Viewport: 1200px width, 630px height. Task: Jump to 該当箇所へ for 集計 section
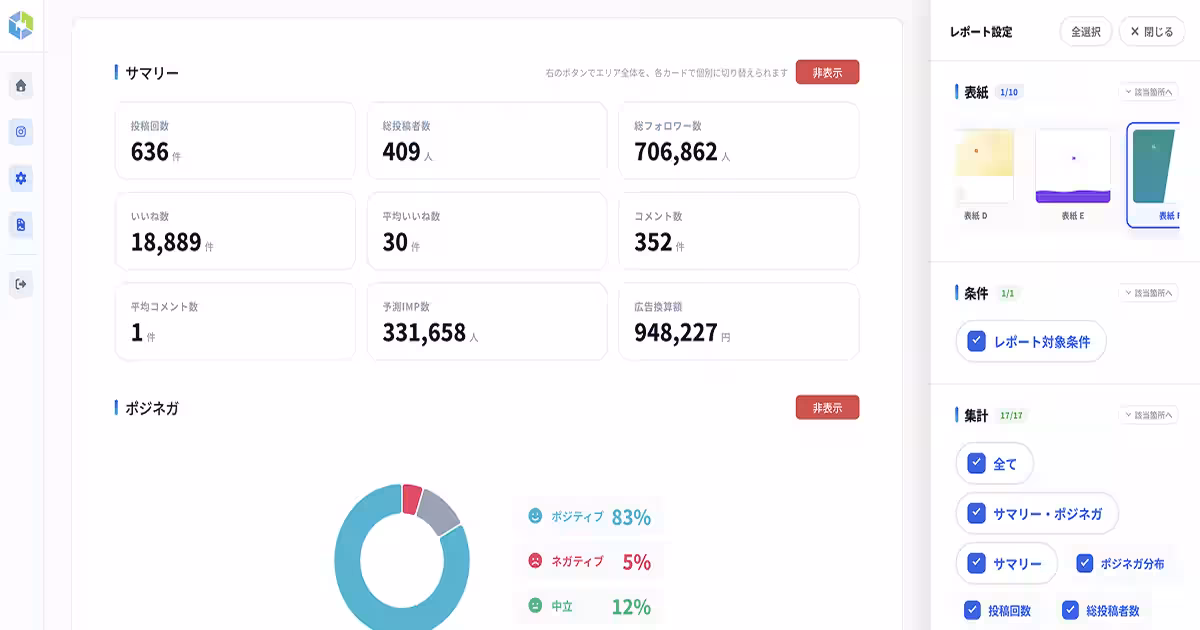coord(1147,414)
